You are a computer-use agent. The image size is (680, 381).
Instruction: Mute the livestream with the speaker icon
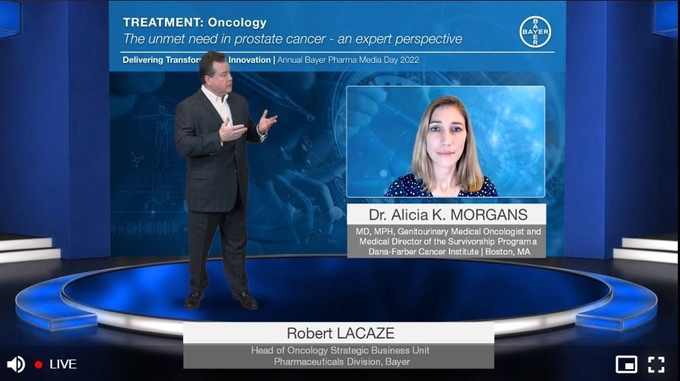(16, 365)
